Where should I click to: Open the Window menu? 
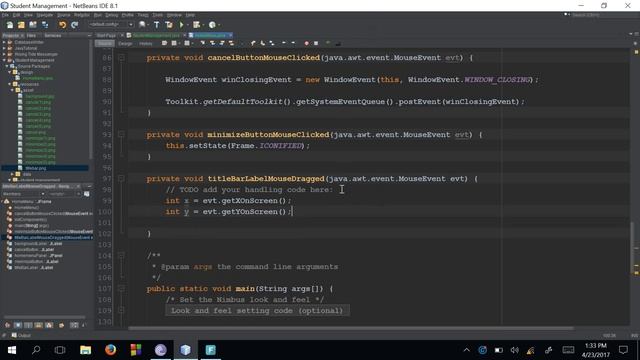(x=174, y=15)
